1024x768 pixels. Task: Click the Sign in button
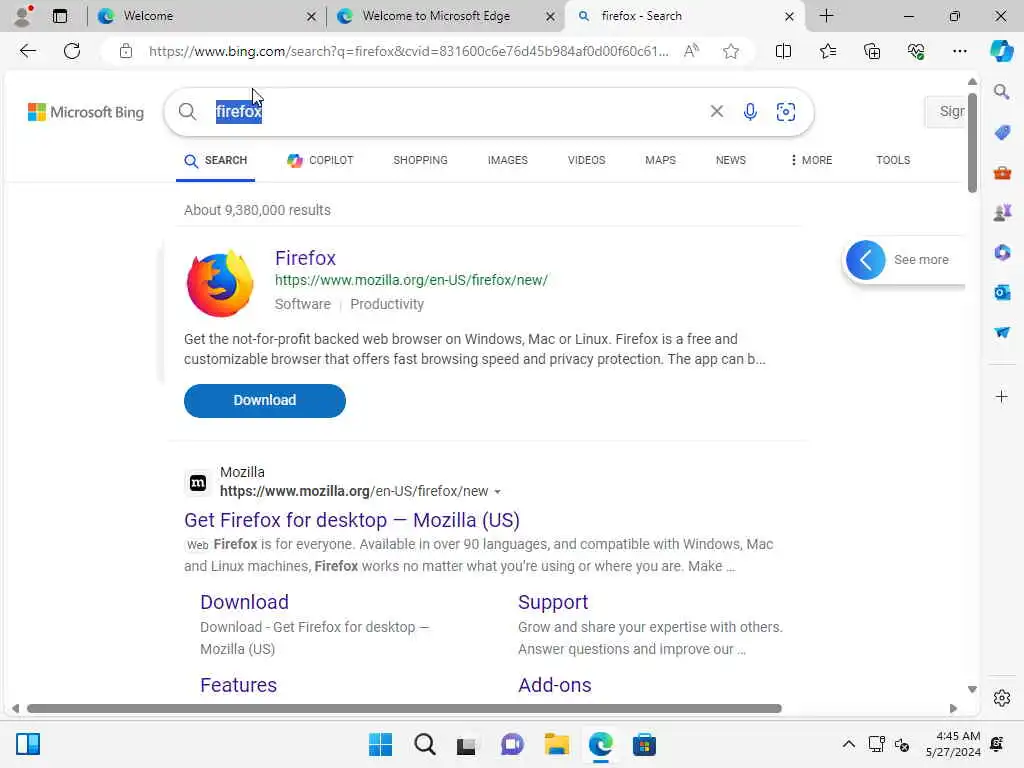(945, 112)
